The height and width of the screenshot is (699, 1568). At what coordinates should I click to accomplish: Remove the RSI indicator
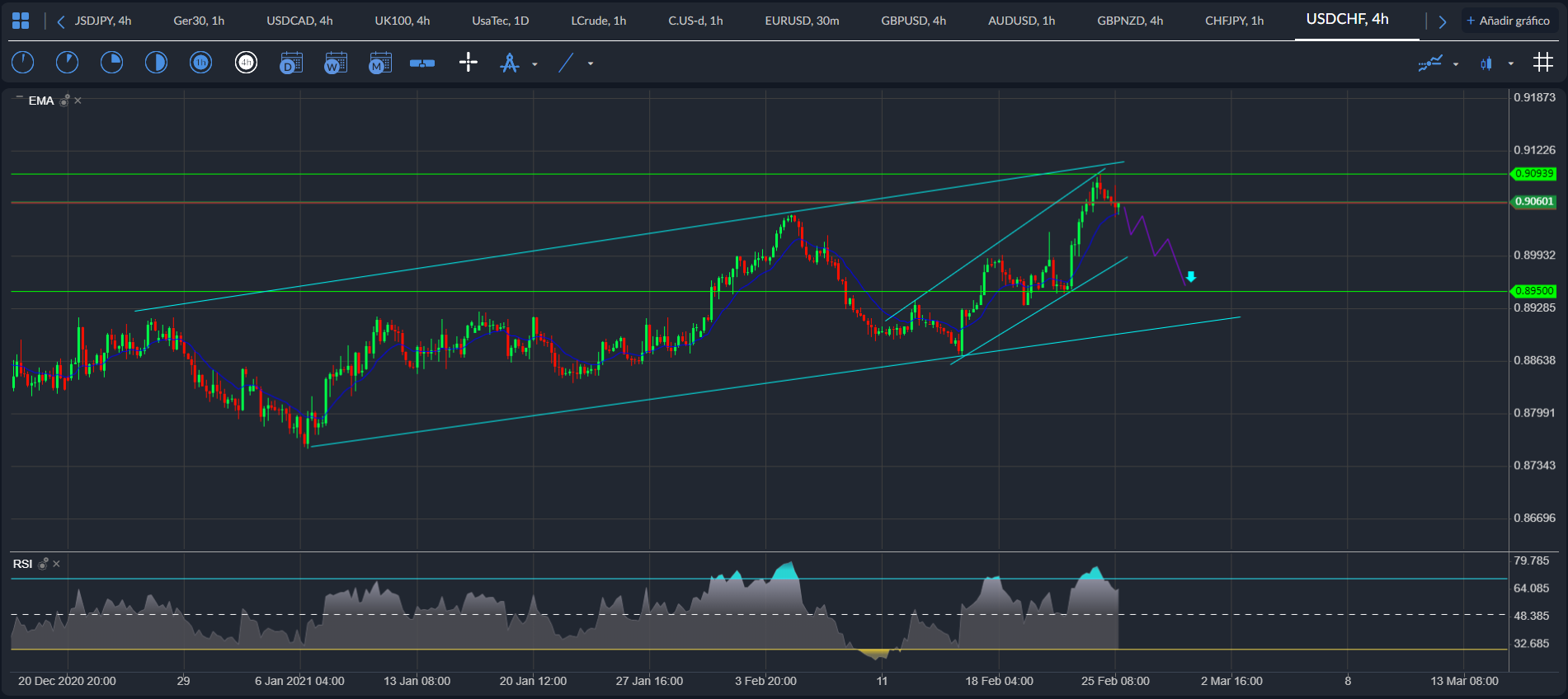pos(57,564)
